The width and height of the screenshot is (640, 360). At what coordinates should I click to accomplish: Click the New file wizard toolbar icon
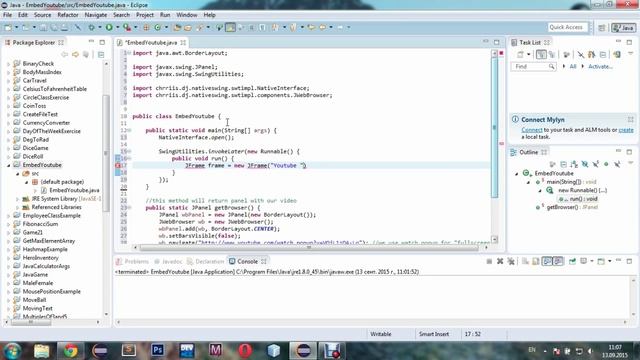8,27
